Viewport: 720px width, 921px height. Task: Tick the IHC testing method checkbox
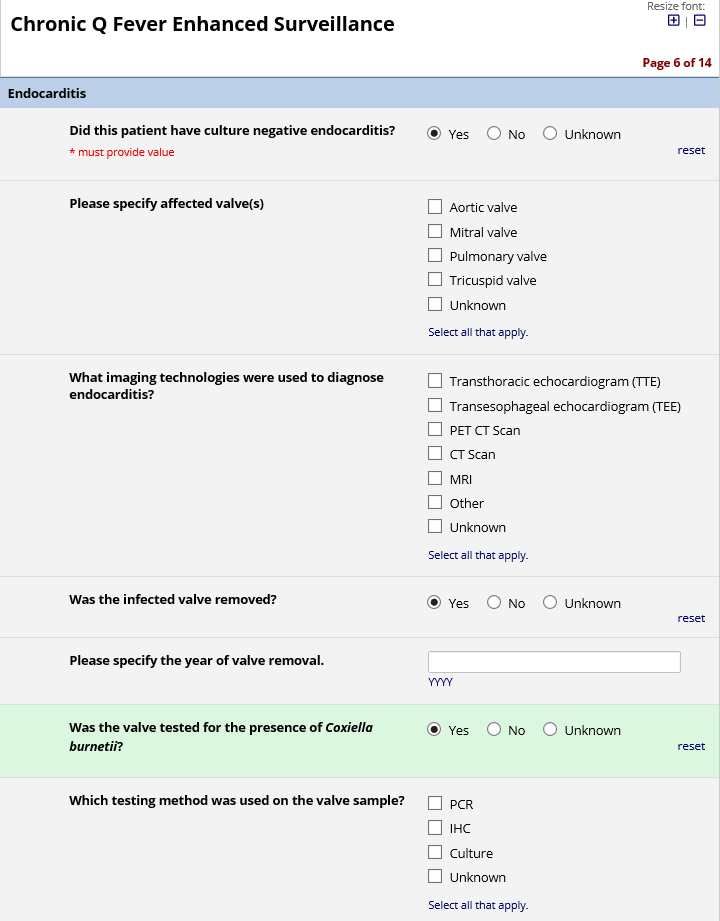point(435,828)
